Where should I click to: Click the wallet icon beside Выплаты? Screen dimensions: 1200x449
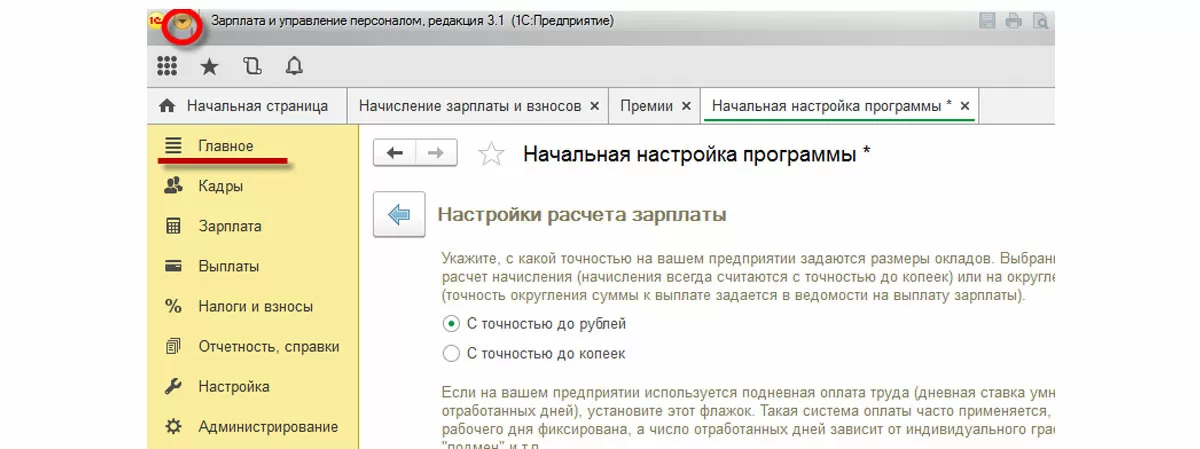click(173, 266)
